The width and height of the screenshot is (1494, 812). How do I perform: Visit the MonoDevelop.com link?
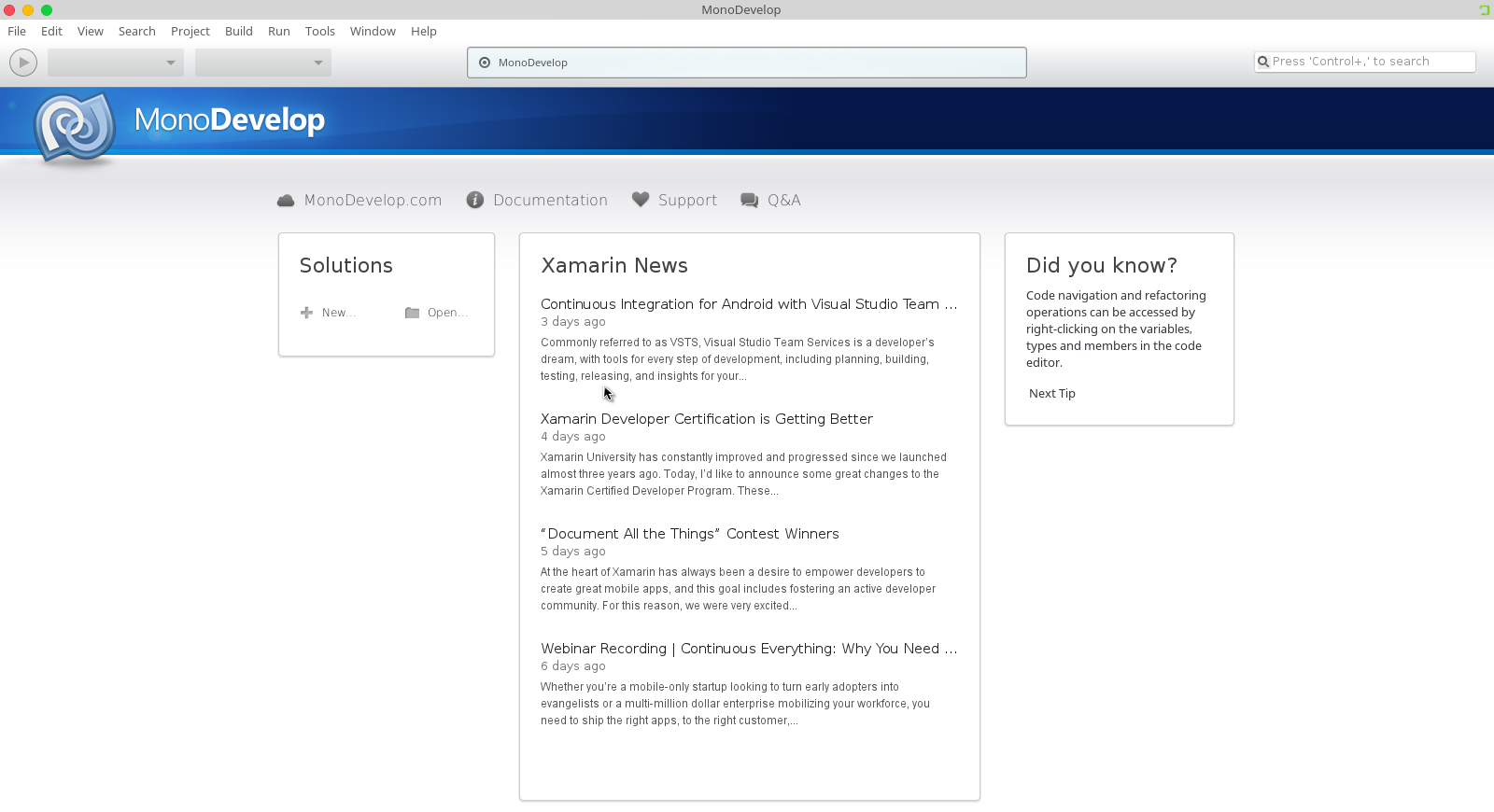373,200
